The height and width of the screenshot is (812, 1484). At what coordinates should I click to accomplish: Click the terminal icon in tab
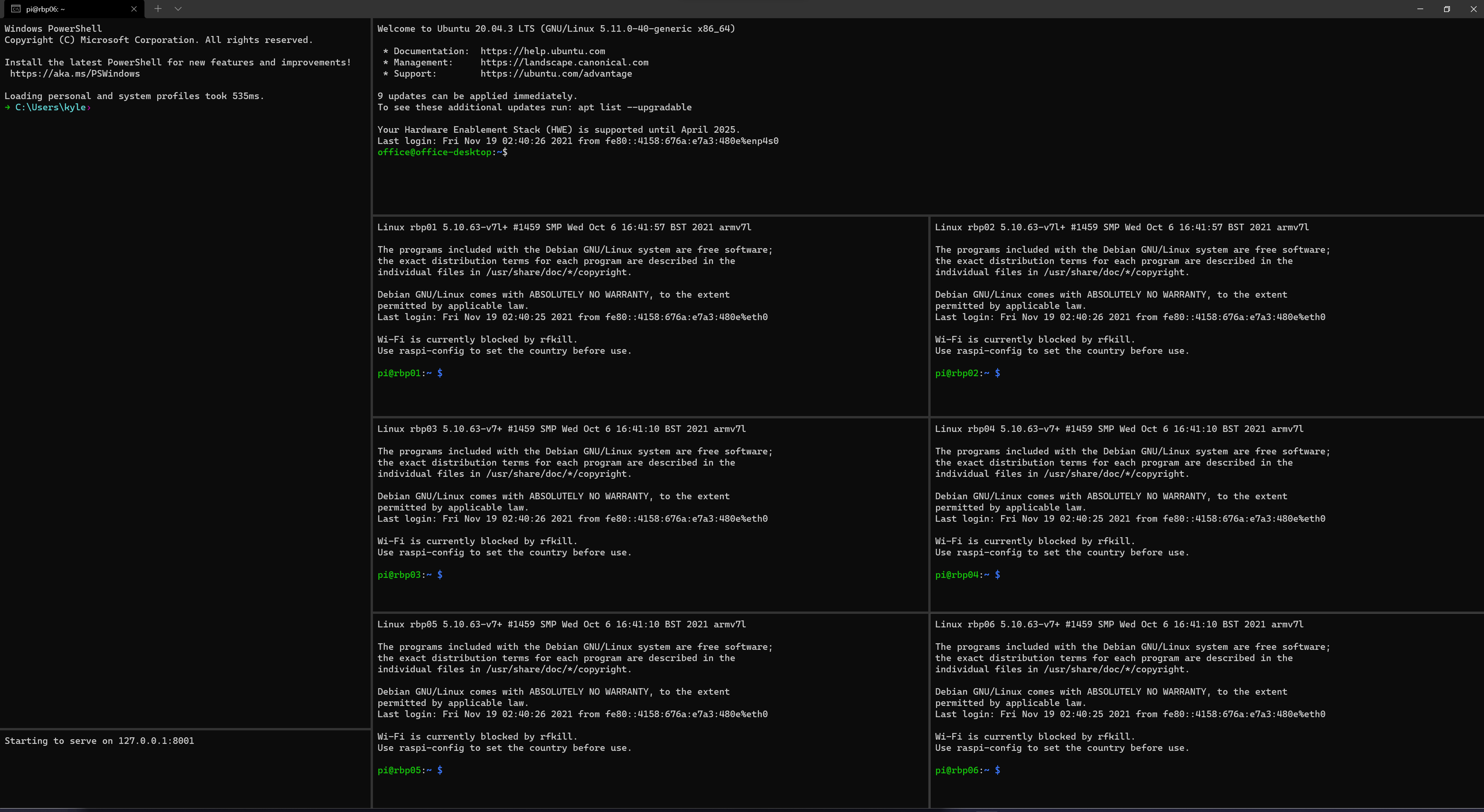pyautogui.click(x=16, y=9)
